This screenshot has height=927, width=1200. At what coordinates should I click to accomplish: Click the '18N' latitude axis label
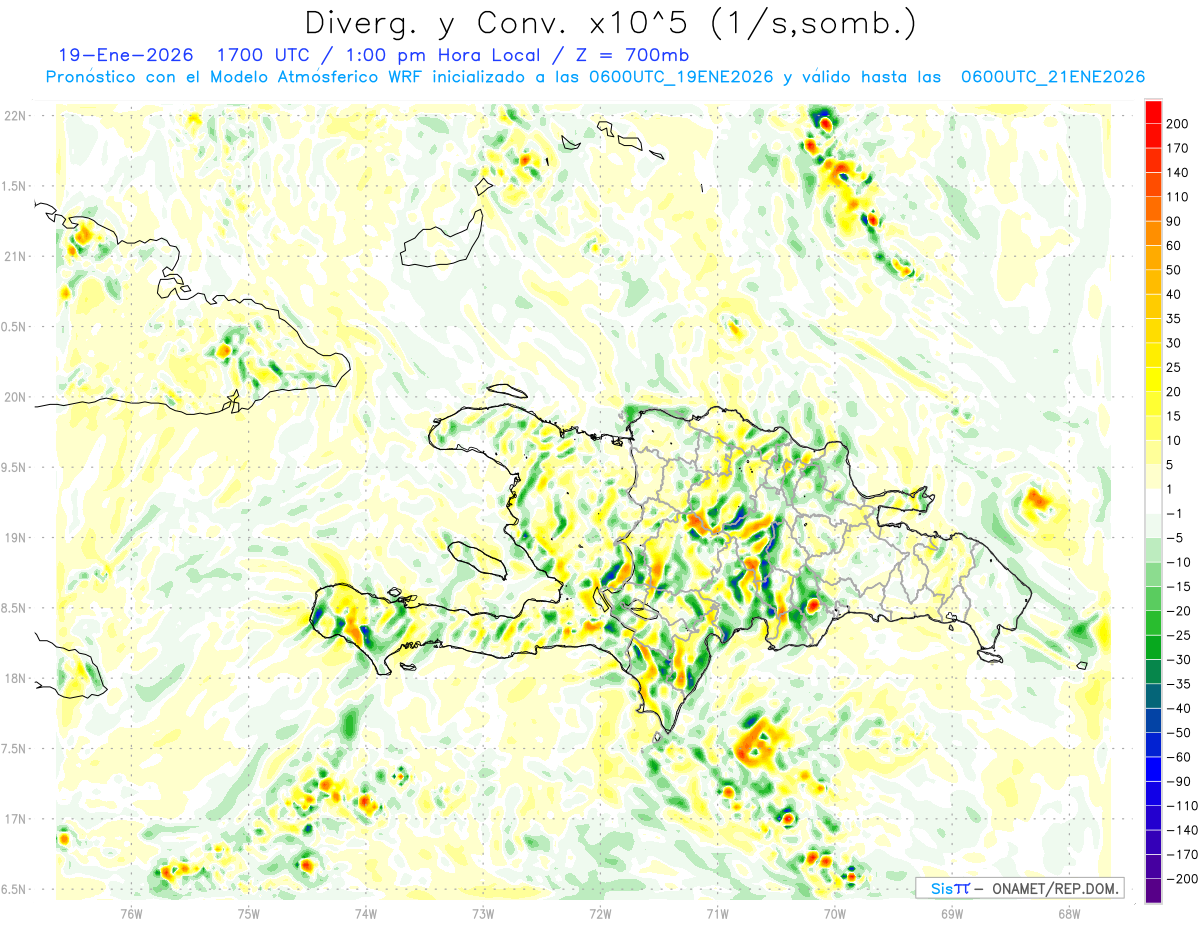point(15,679)
